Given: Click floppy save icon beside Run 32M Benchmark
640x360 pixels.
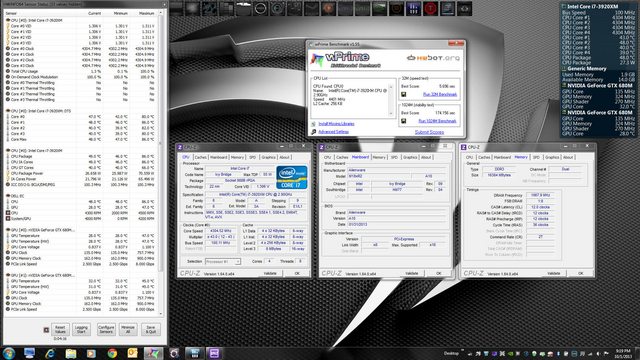Looking at the screenshot, I should [403, 94].
